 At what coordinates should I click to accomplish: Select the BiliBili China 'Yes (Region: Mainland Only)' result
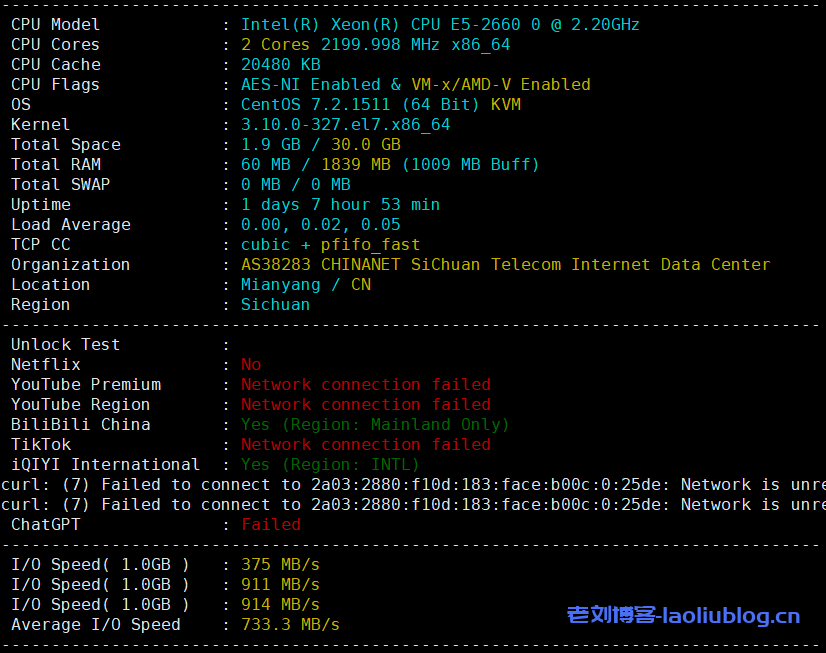point(375,425)
